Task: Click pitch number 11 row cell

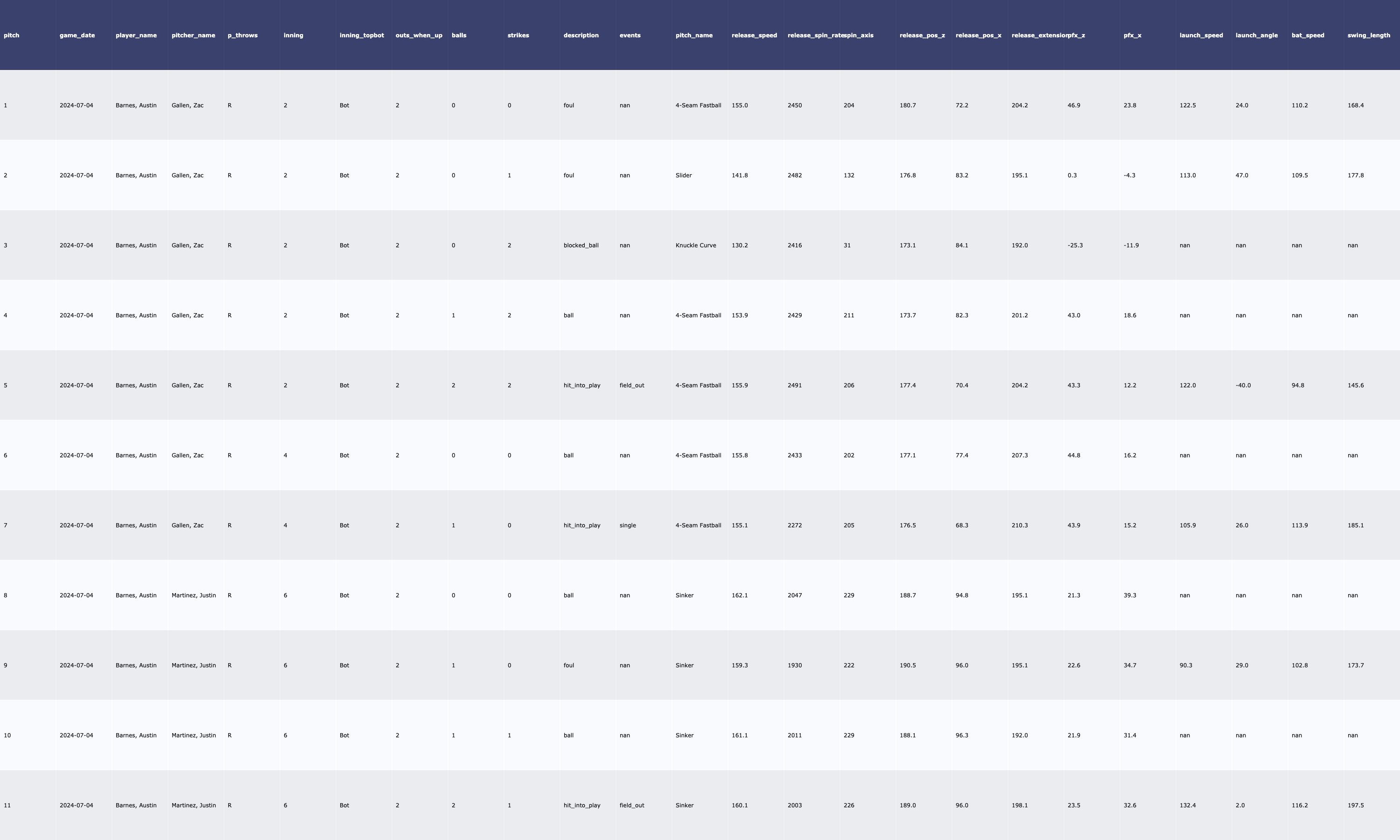Action: tap(7, 805)
